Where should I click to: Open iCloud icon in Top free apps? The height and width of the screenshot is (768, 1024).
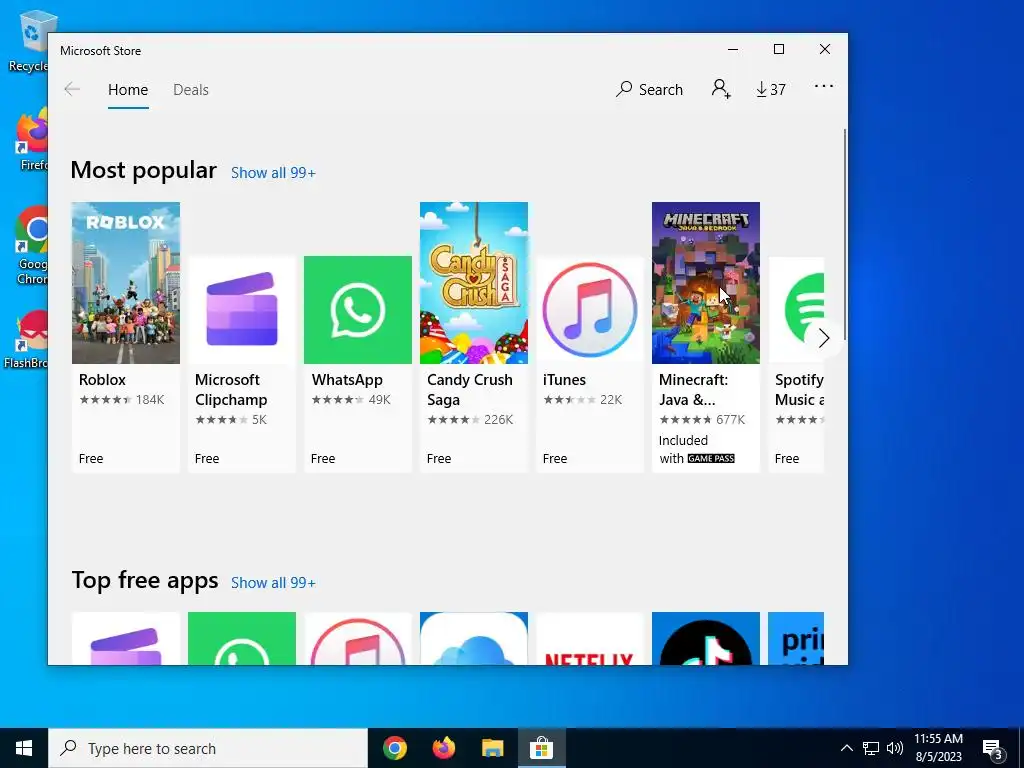473,638
